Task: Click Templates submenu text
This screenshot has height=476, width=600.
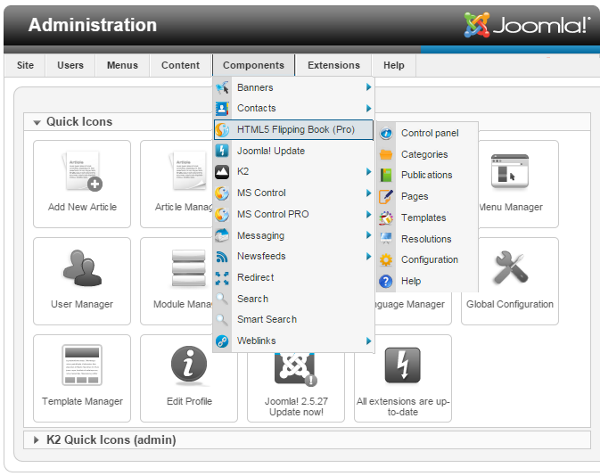Action: [424, 218]
